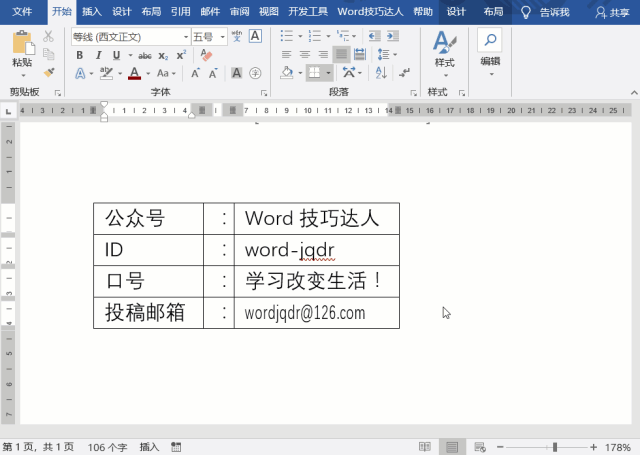Image resolution: width=640 pixels, height=455 pixels.
Task: Click the Cut scissors icon
Action: [48, 36]
